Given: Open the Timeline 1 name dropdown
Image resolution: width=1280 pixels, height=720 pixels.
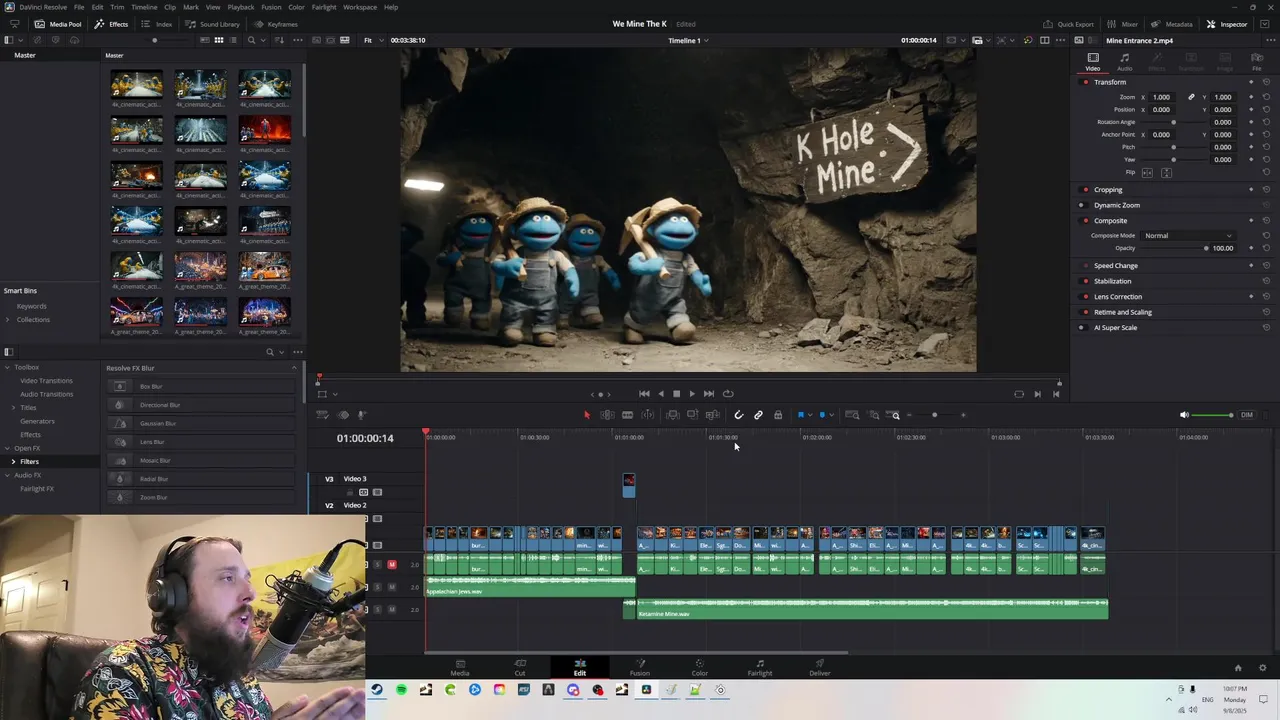Looking at the screenshot, I should pos(688,40).
